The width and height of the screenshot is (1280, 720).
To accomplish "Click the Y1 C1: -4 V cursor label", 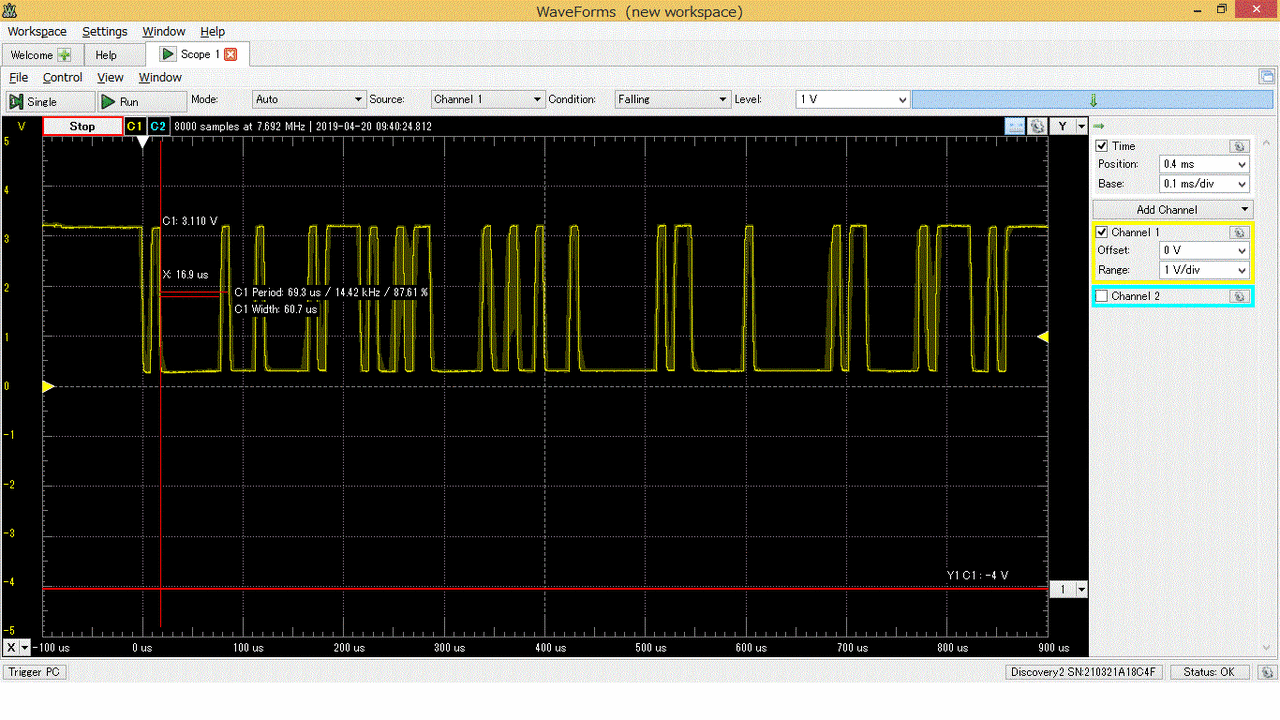I will tap(978, 575).
